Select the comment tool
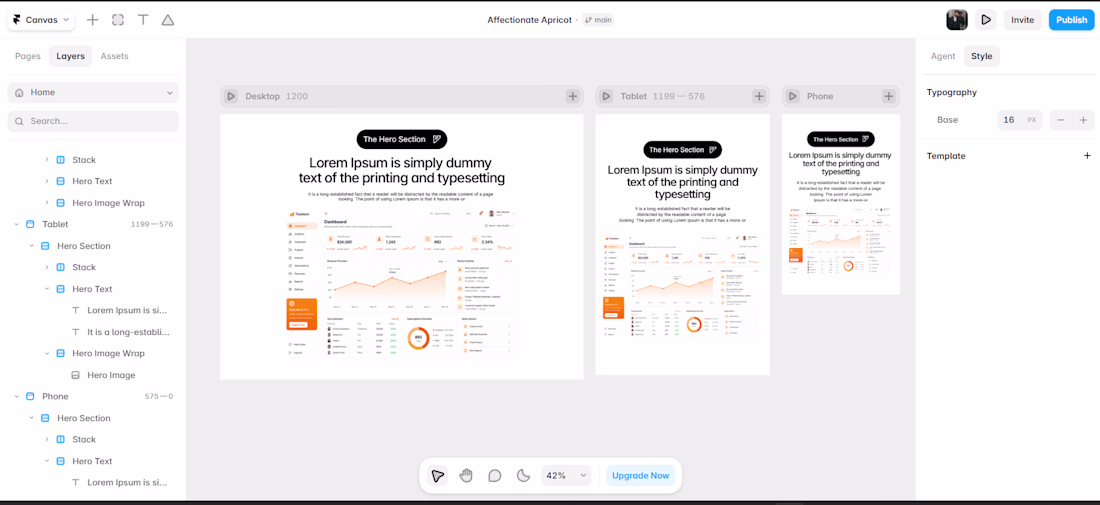This screenshot has width=1100, height=505. [x=495, y=476]
